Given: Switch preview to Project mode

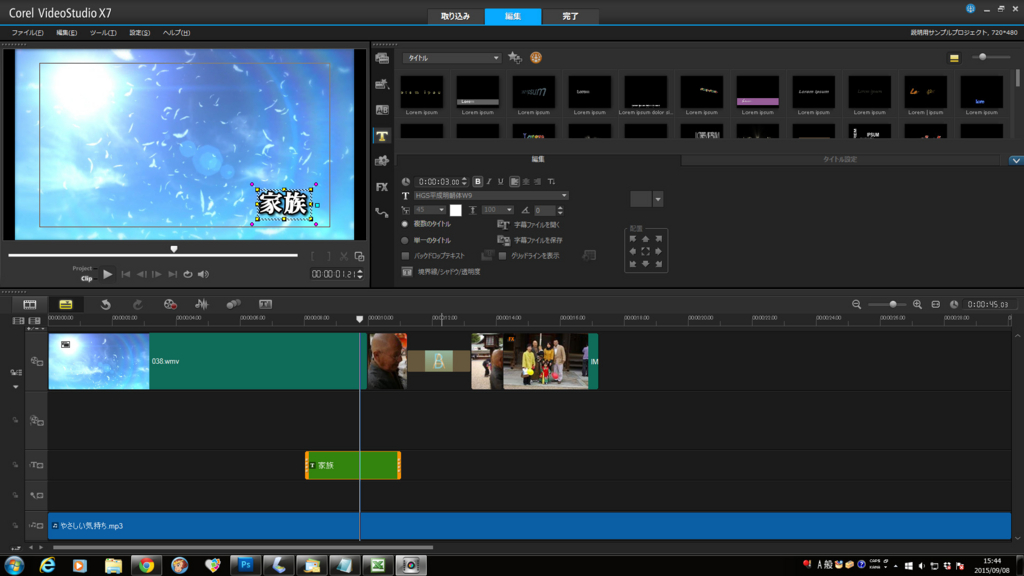Looking at the screenshot, I should point(82,268).
